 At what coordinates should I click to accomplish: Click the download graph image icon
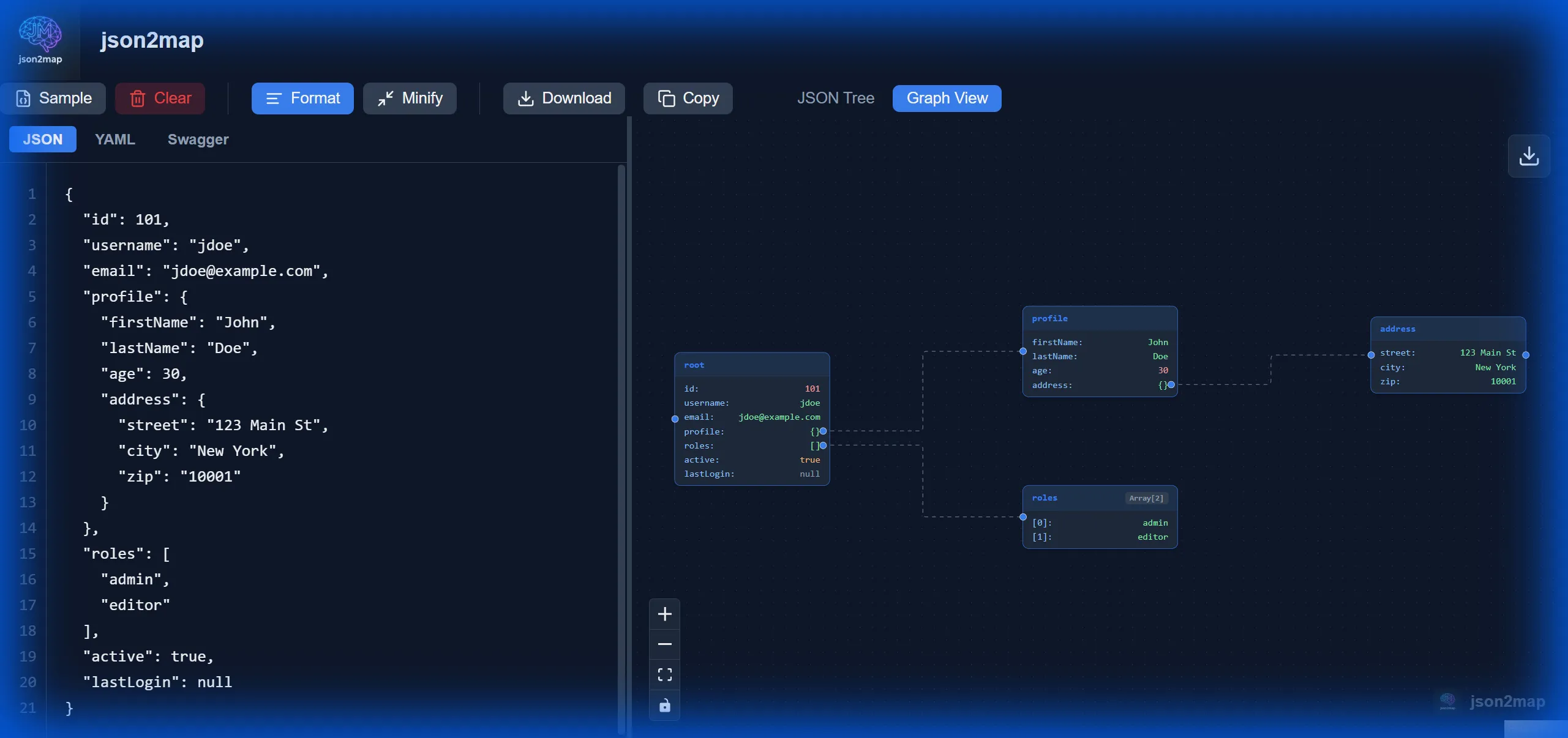click(x=1528, y=156)
